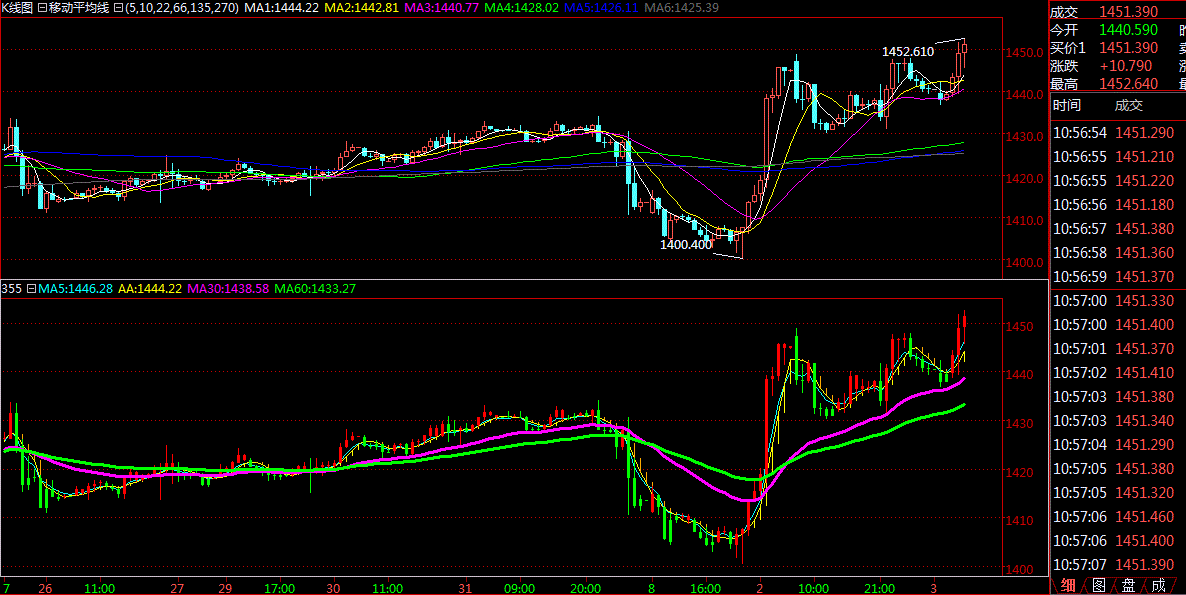Click the 1452.610 high price marker
Image resolution: width=1186 pixels, height=595 pixels.
click(907, 52)
